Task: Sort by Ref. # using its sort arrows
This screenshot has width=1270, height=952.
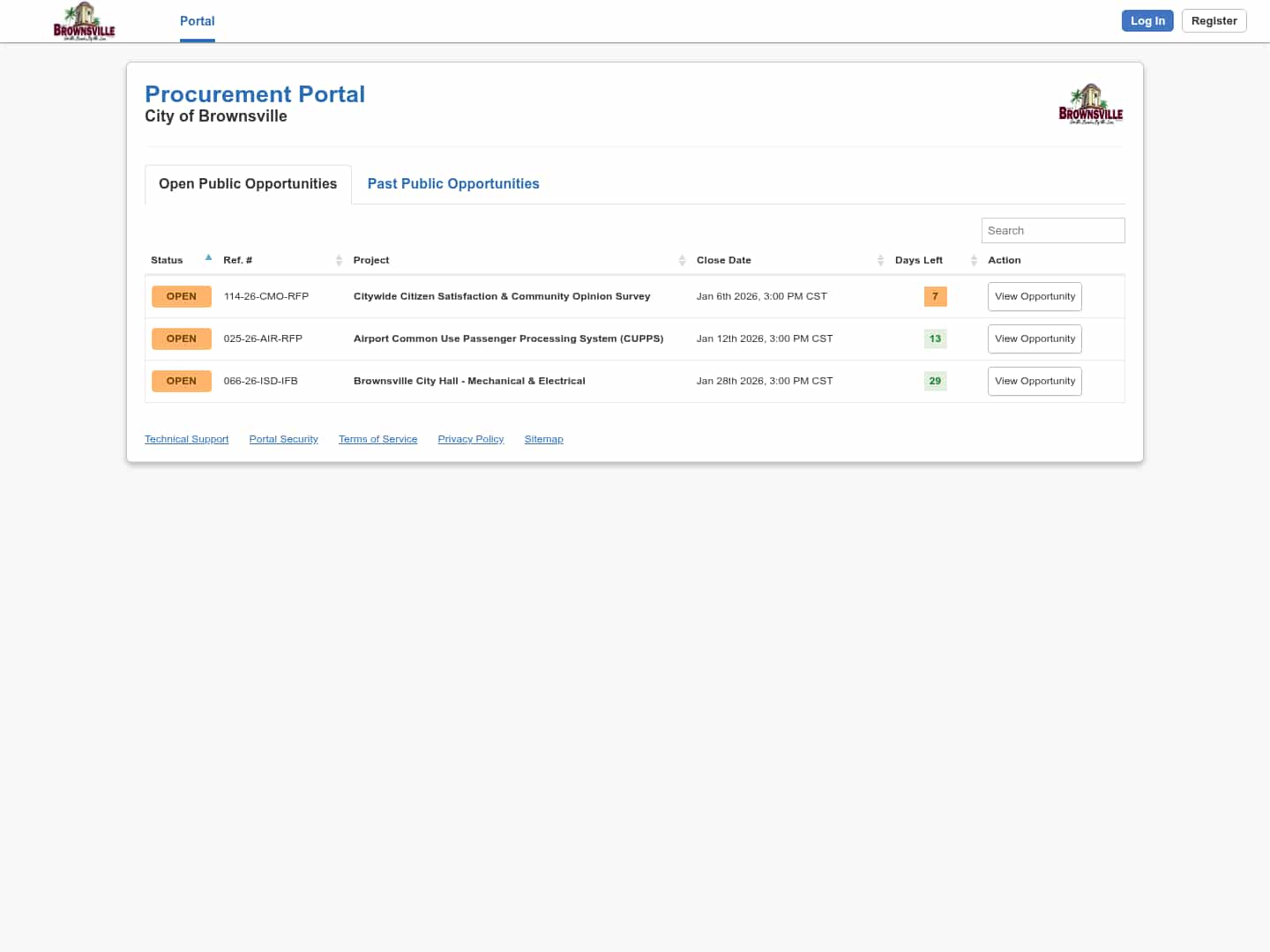Action: (x=339, y=260)
